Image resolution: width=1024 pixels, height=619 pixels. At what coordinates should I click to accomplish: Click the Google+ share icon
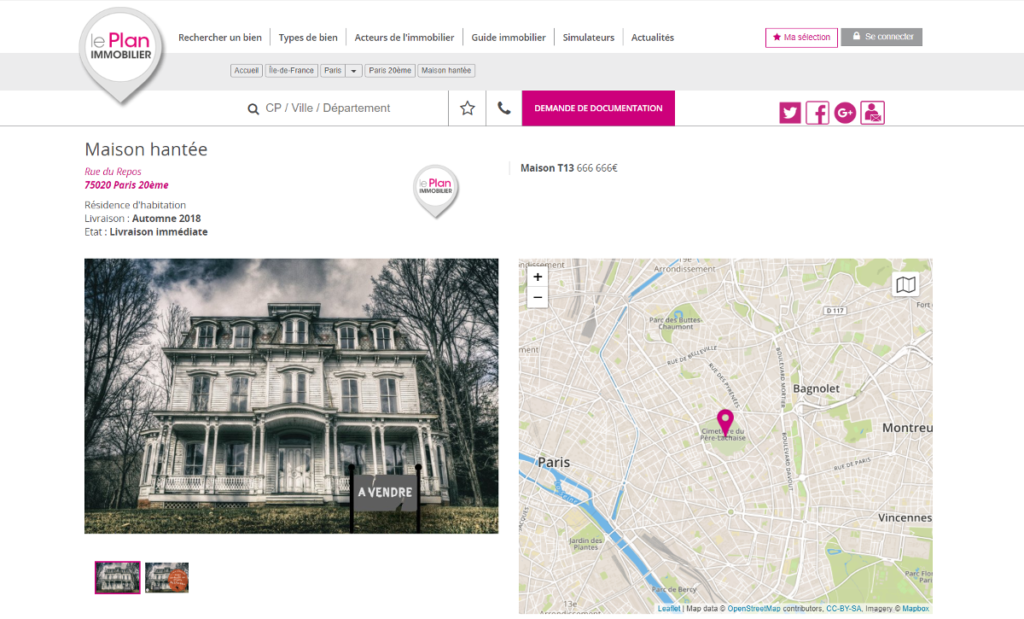844,113
